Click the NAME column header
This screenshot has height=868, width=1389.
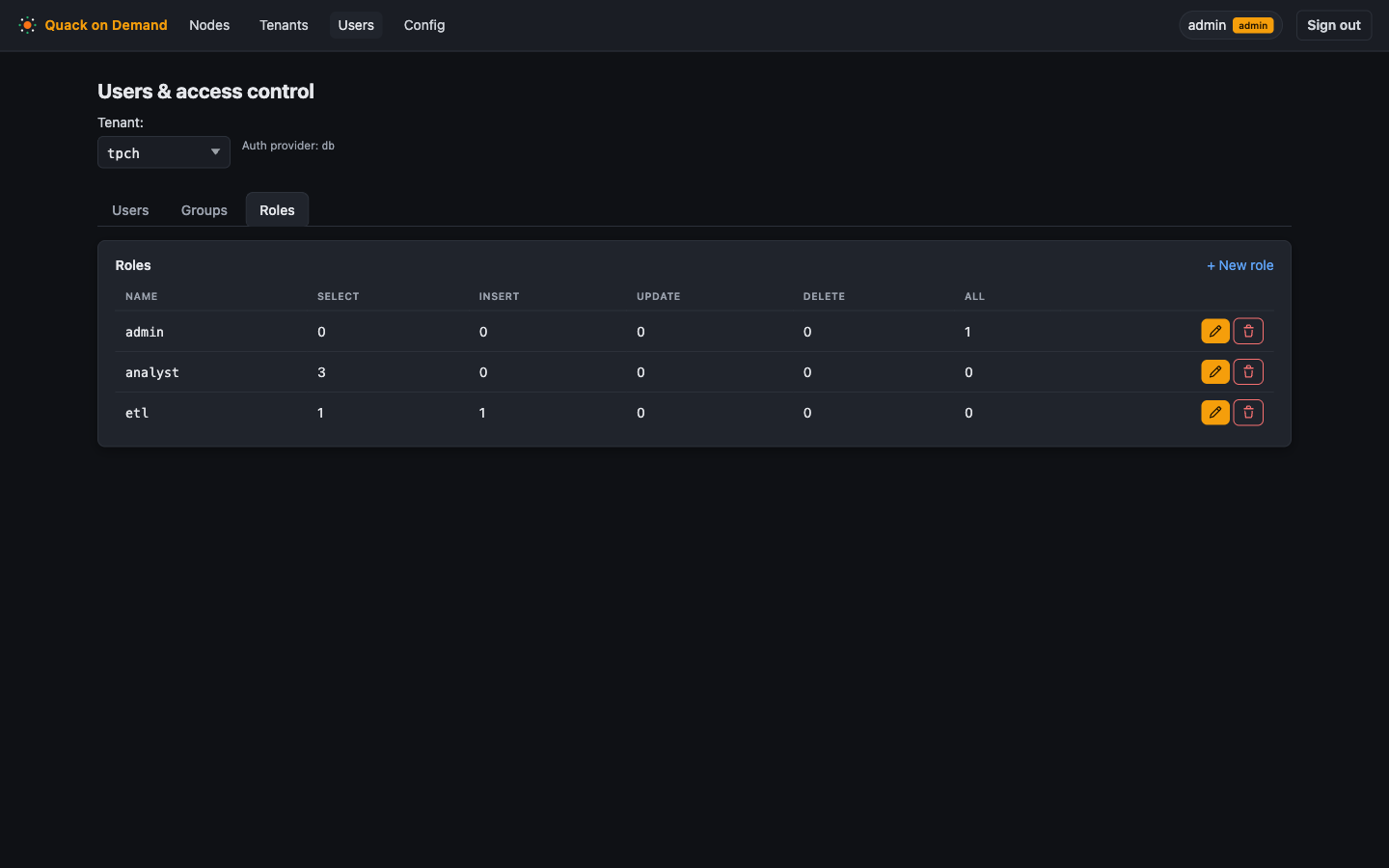142,296
